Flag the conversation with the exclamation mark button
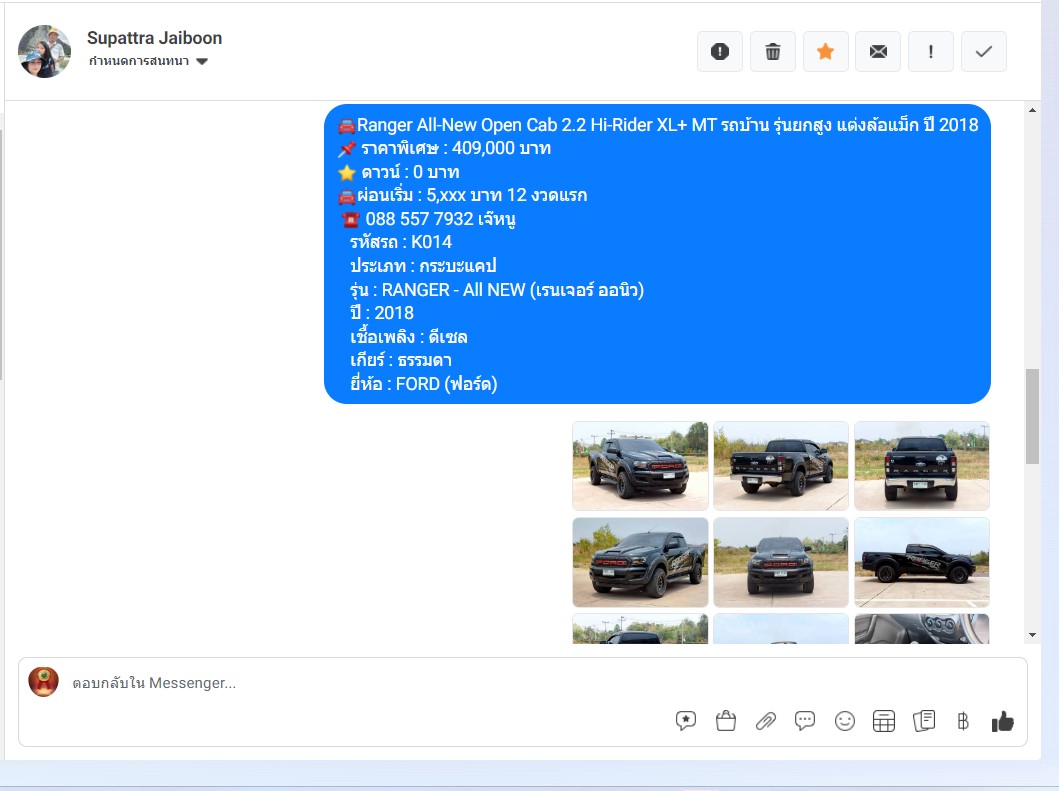1059x791 pixels. [x=931, y=51]
